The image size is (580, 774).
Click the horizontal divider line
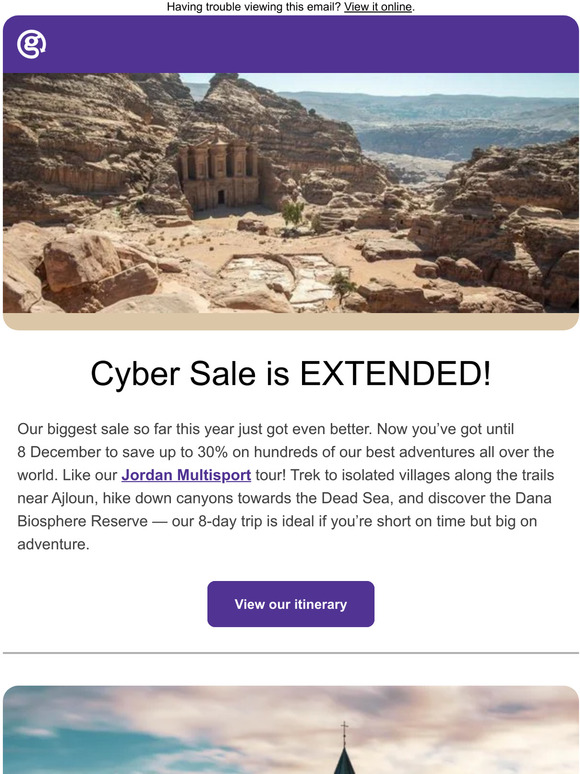[291, 653]
